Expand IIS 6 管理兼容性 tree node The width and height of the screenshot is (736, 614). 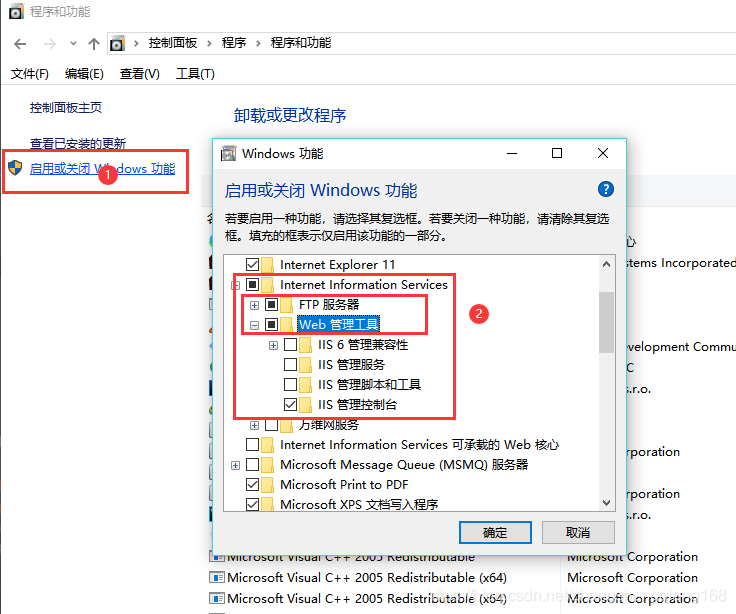[x=273, y=345]
